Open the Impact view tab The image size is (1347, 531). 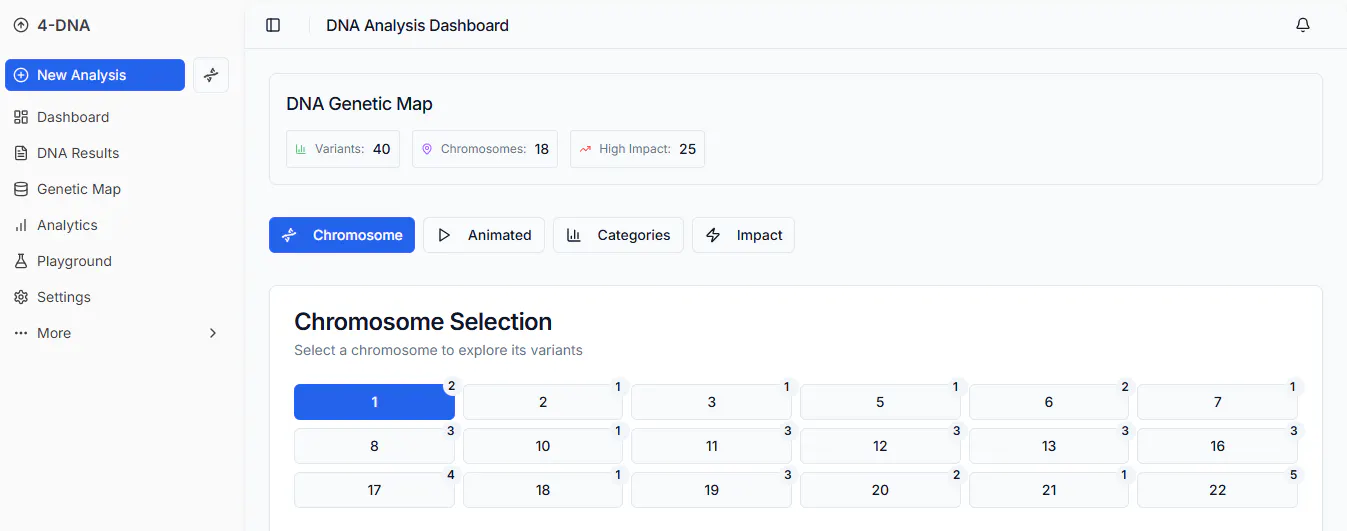(x=743, y=235)
